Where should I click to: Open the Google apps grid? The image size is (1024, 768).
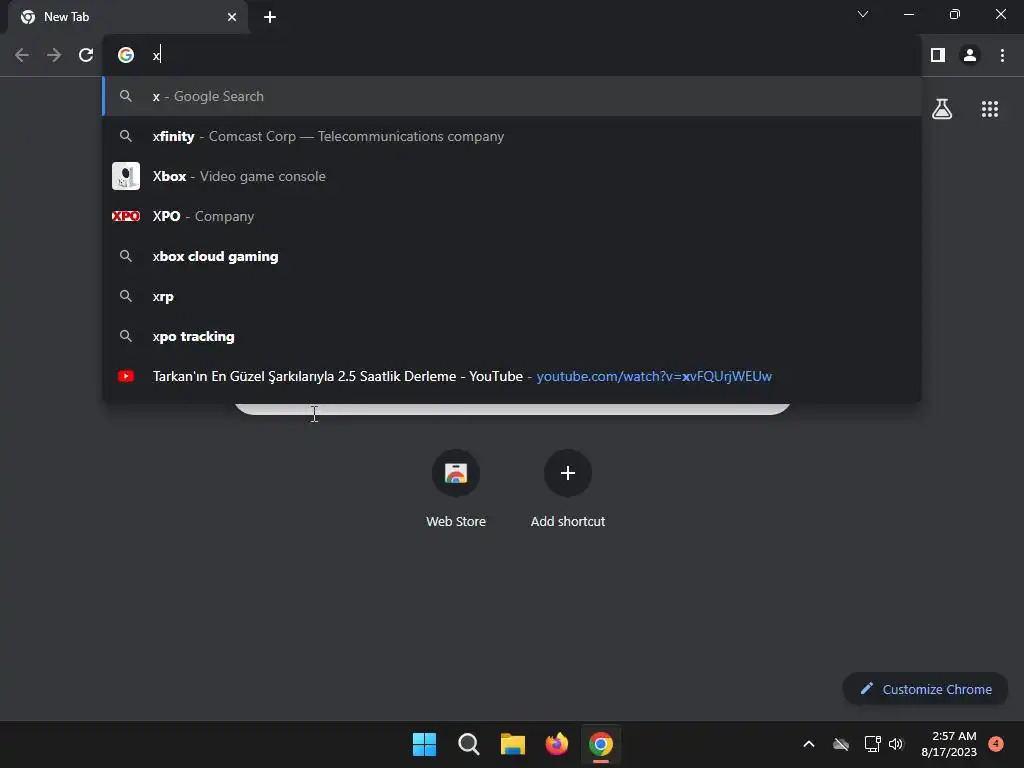[x=990, y=109]
